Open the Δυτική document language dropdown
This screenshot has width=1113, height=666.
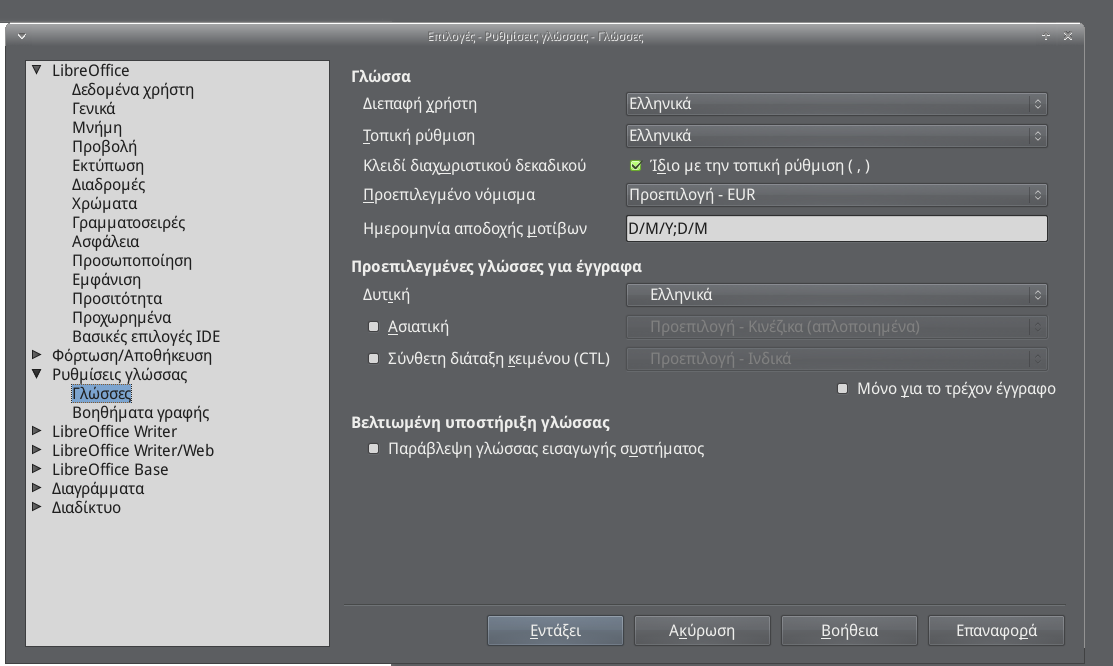836,295
